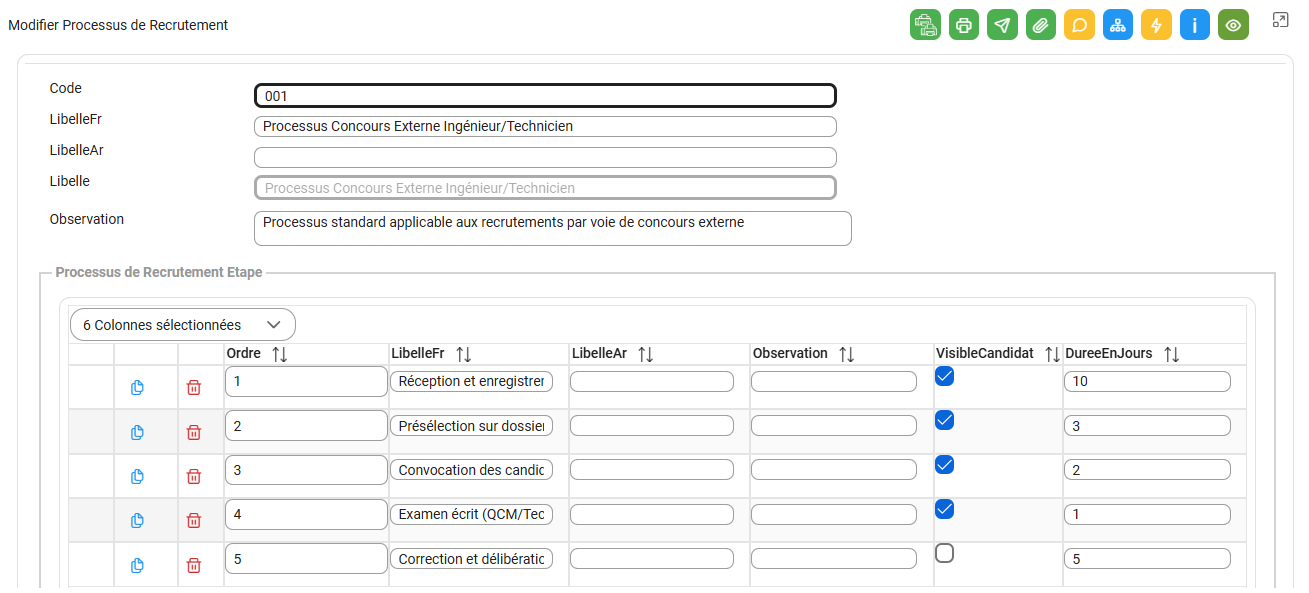Click the Code field containing 001

point(545,96)
